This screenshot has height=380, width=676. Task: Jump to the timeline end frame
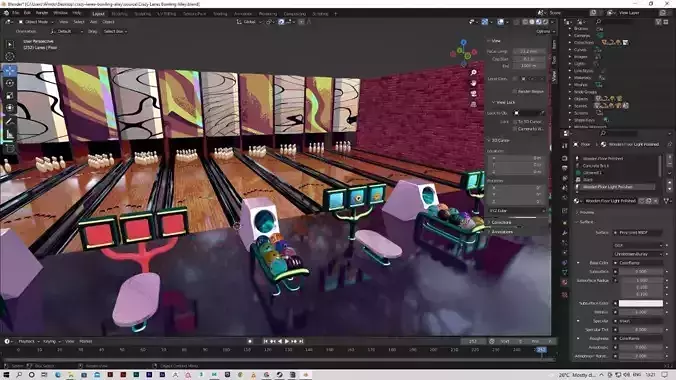(x=301, y=341)
